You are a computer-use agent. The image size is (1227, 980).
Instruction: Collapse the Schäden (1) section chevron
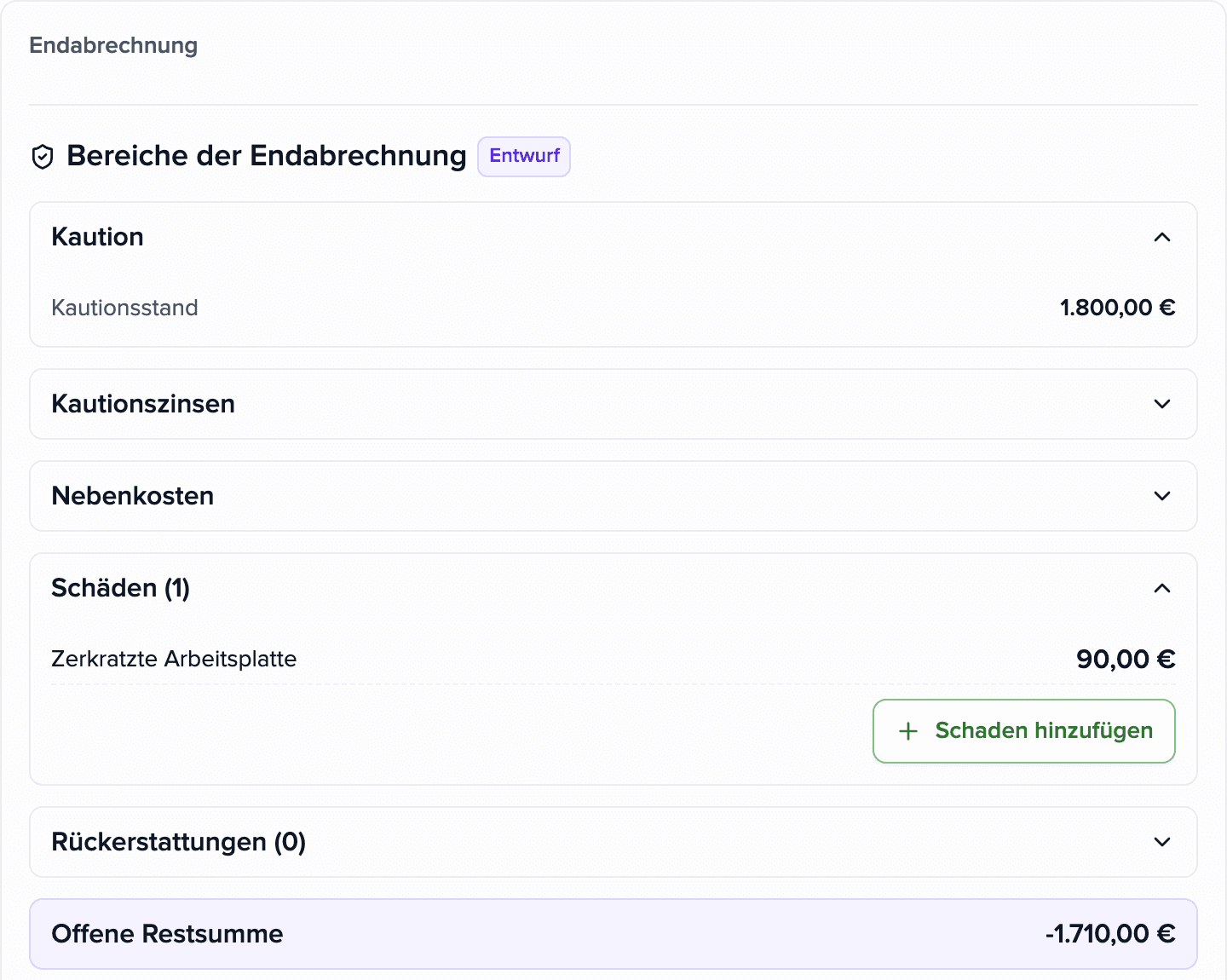point(1162,588)
